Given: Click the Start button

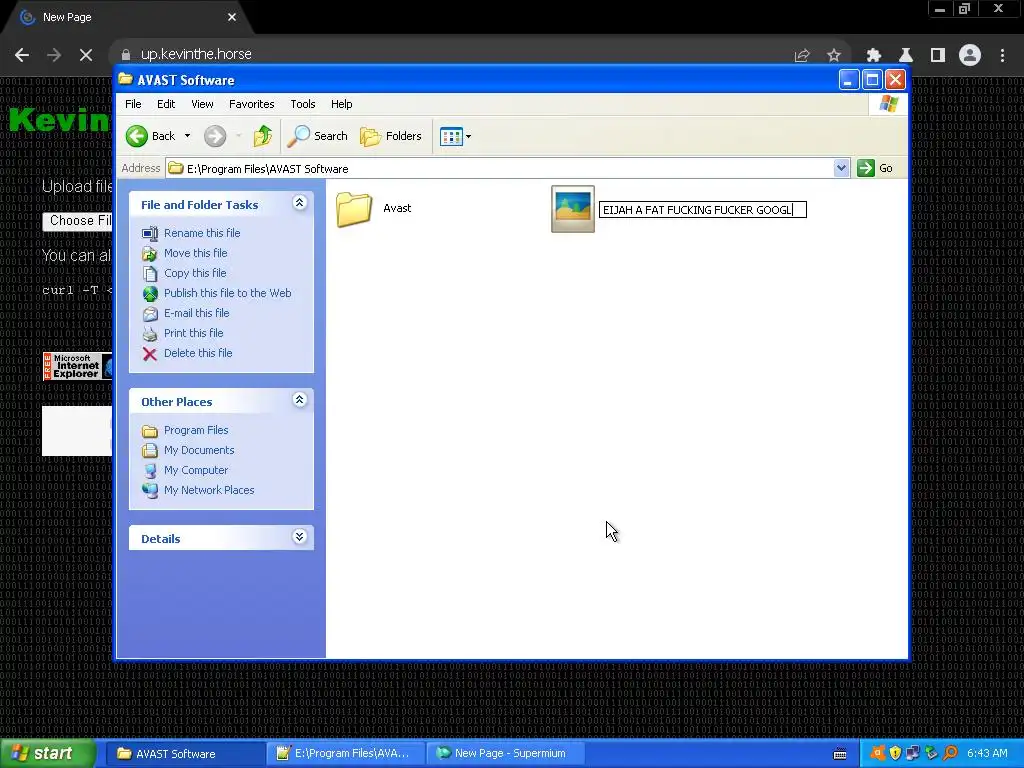Looking at the screenshot, I should 46,753.
